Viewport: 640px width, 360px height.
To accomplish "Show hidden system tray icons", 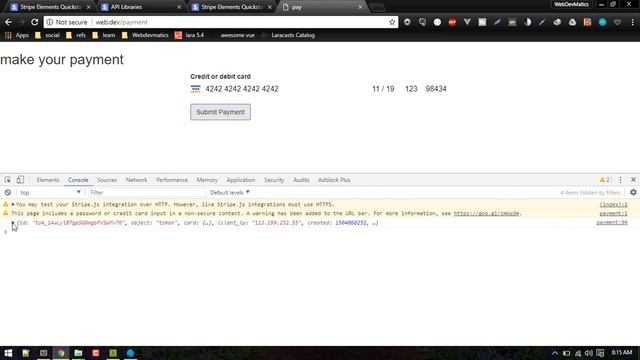I will [555, 353].
